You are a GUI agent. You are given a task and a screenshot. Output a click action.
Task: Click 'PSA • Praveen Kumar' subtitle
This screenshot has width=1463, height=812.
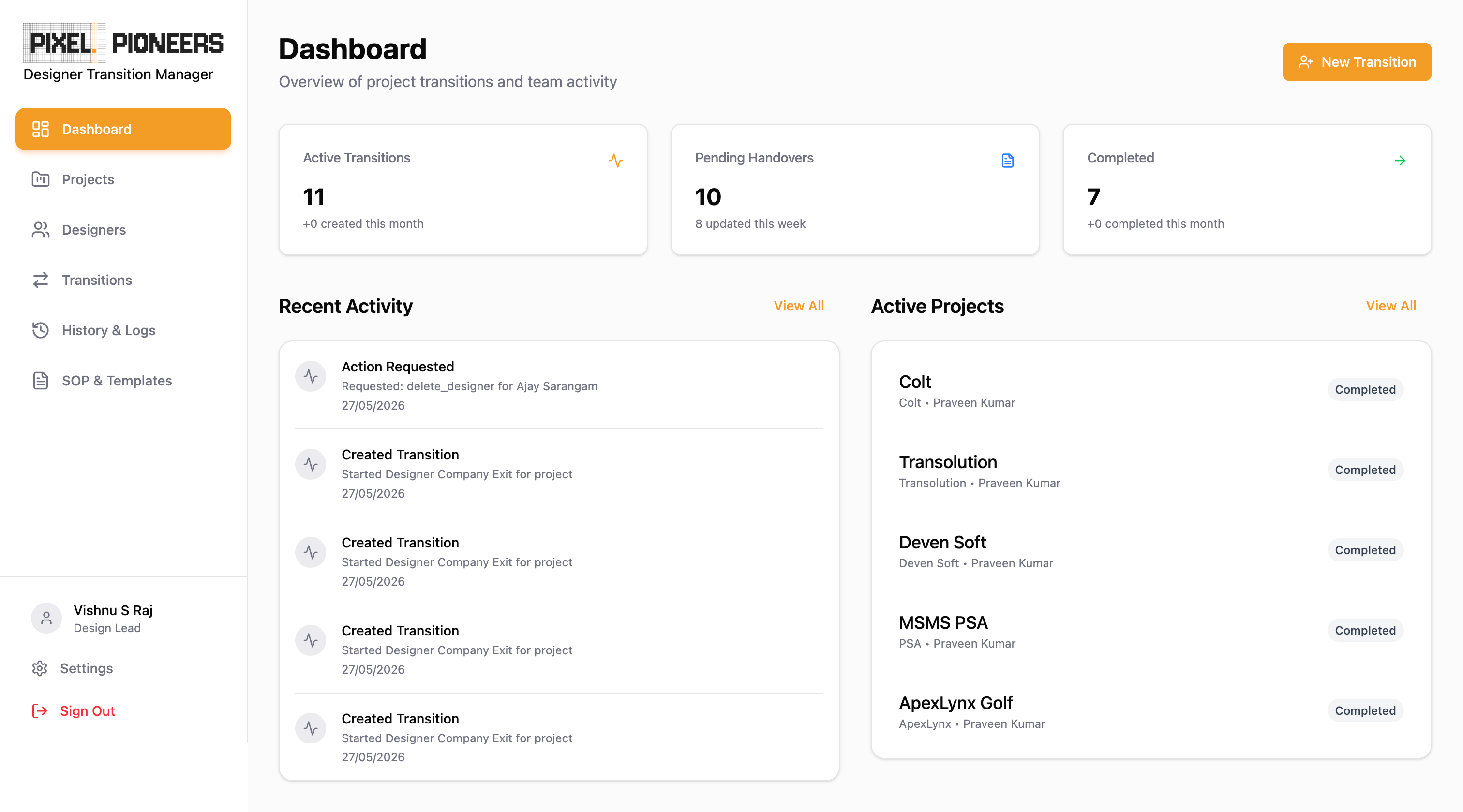[957, 643]
